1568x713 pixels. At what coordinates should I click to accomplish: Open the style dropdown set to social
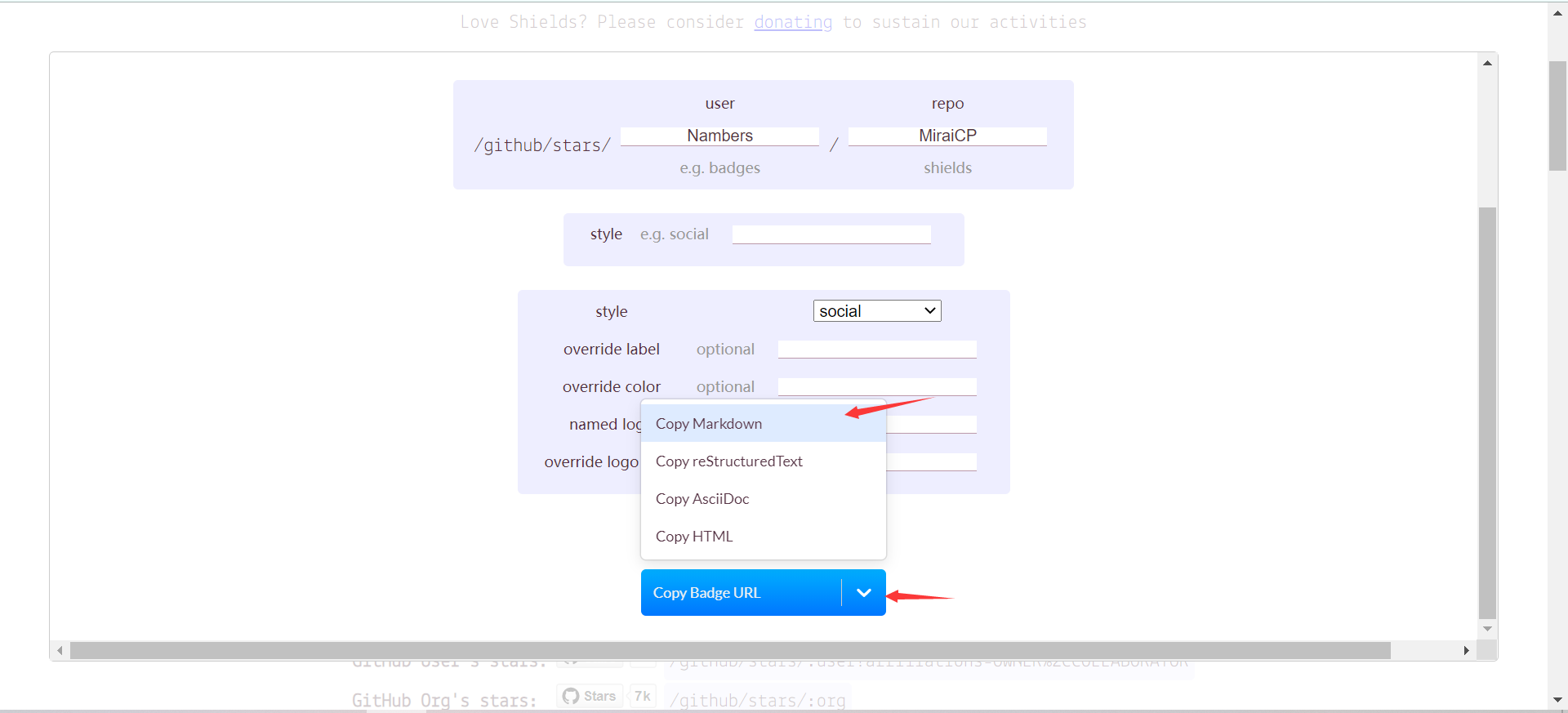point(877,311)
